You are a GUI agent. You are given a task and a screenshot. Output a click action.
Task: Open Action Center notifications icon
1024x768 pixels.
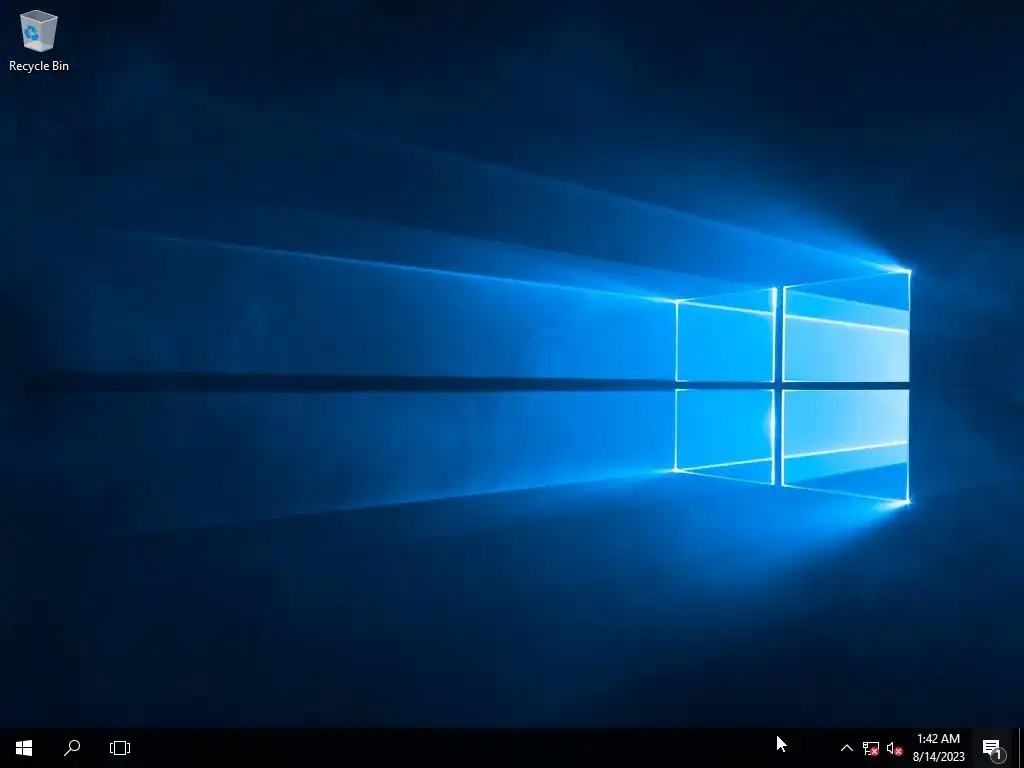click(992, 748)
